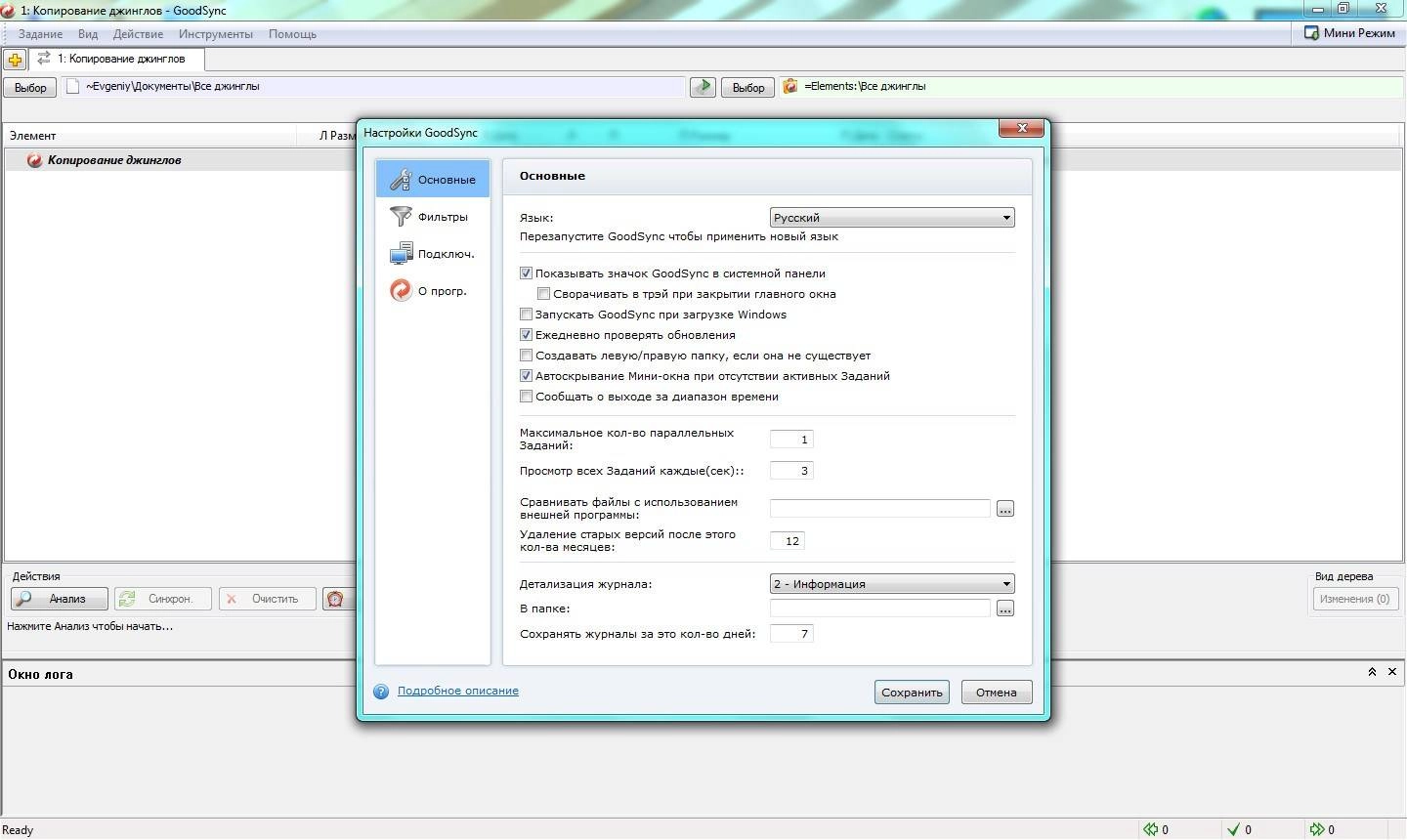Click the Elements drive icon in right path
Screen dimensions: 1407x840
click(790, 86)
